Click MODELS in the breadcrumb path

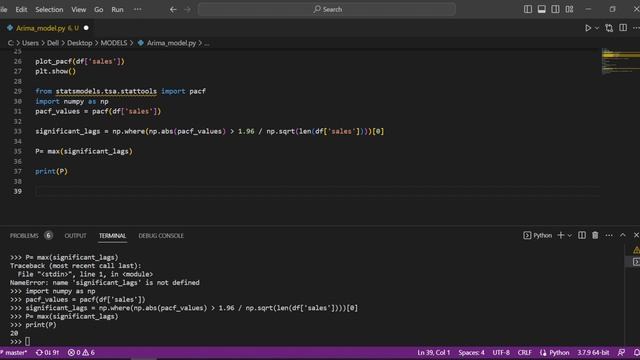pos(114,43)
